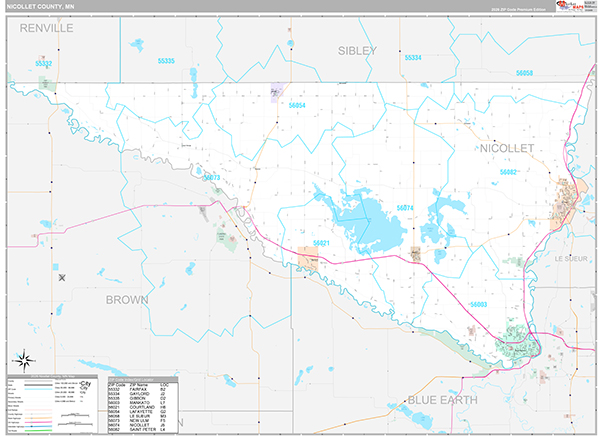Click the compass rose icon
The width and height of the screenshot is (600, 436).
pos(24,361)
